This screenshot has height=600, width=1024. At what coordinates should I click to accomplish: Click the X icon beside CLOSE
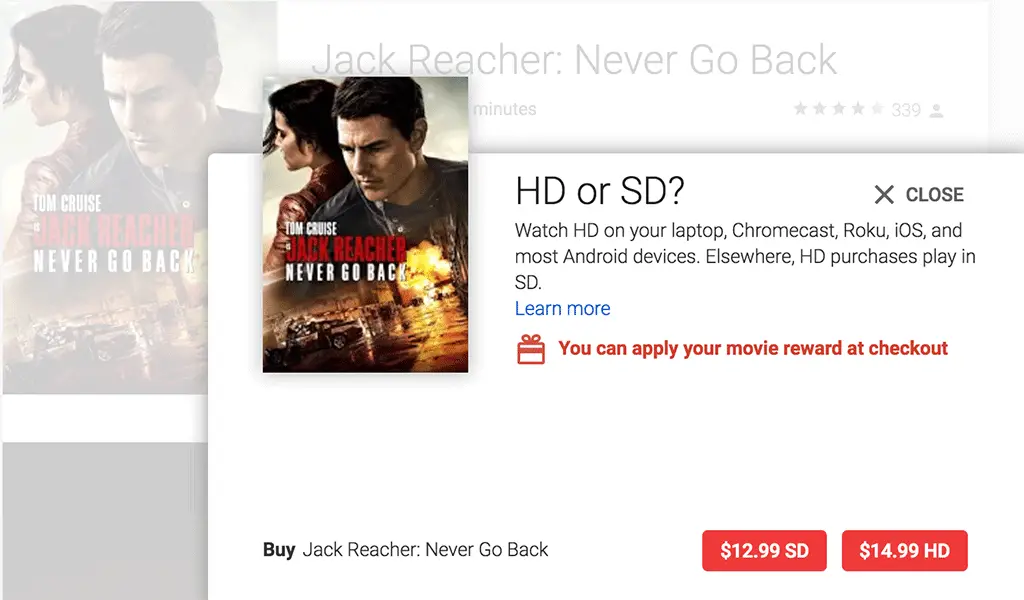coord(884,195)
